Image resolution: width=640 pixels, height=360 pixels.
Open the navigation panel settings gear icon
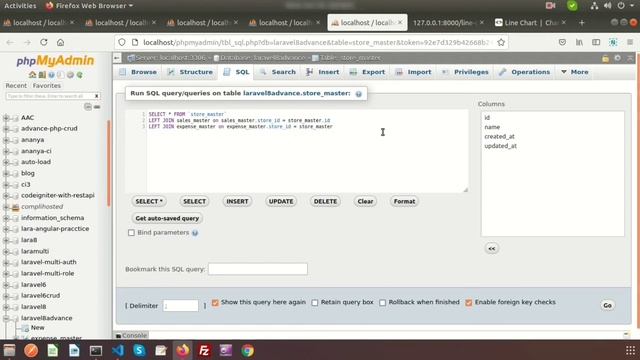pyautogui.click(x=70, y=75)
